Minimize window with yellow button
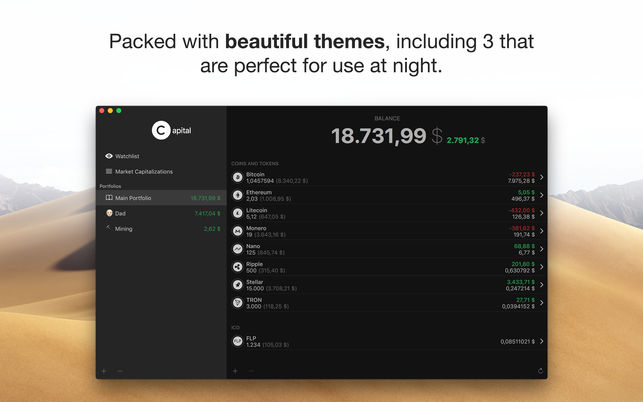This screenshot has width=643, height=402. [110, 110]
